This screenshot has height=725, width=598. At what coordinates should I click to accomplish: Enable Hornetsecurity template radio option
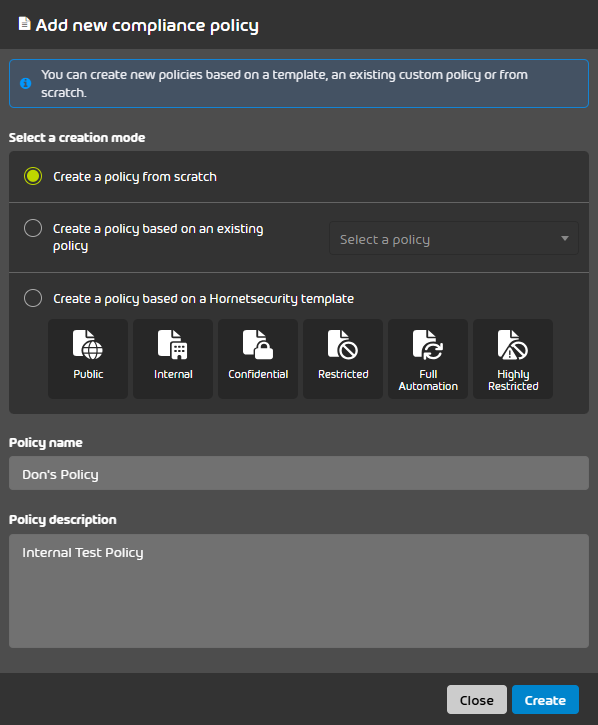[33, 298]
